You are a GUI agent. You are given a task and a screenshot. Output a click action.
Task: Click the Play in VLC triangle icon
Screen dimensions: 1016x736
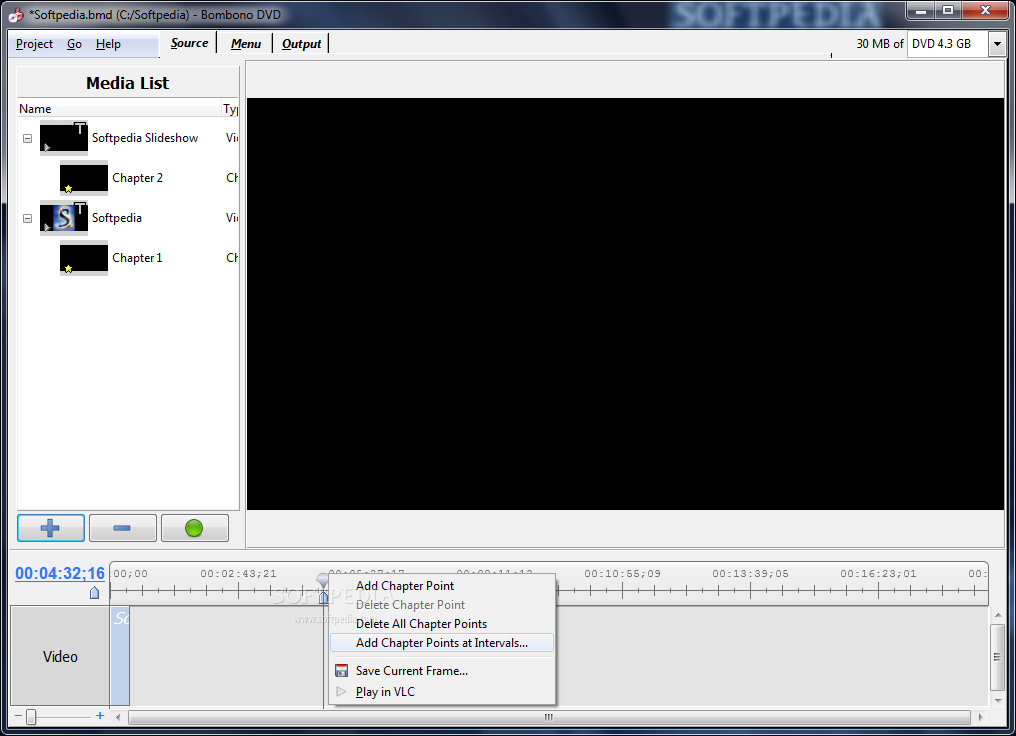coord(341,692)
